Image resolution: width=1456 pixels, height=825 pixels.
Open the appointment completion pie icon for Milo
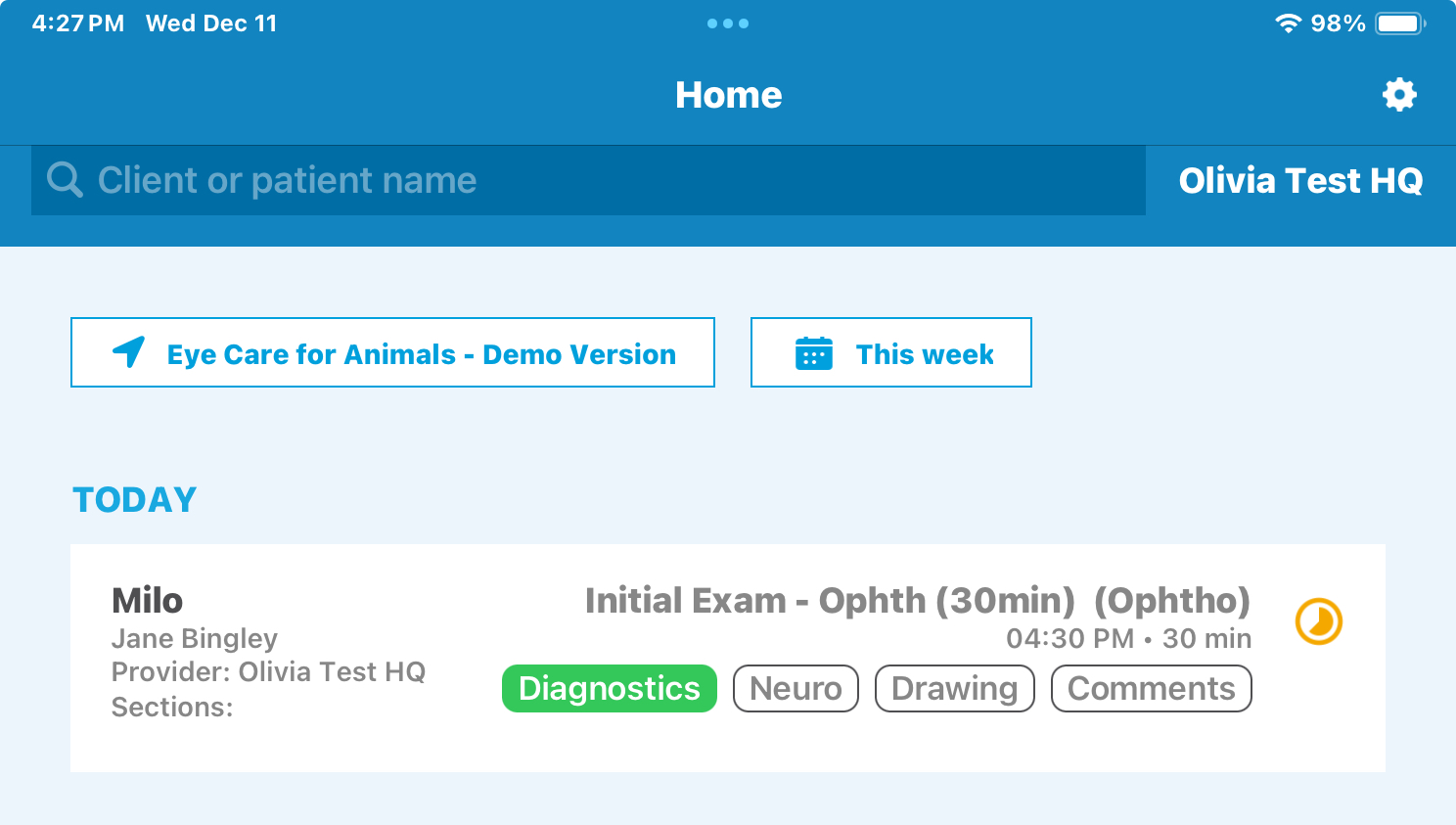click(x=1318, y=620)
